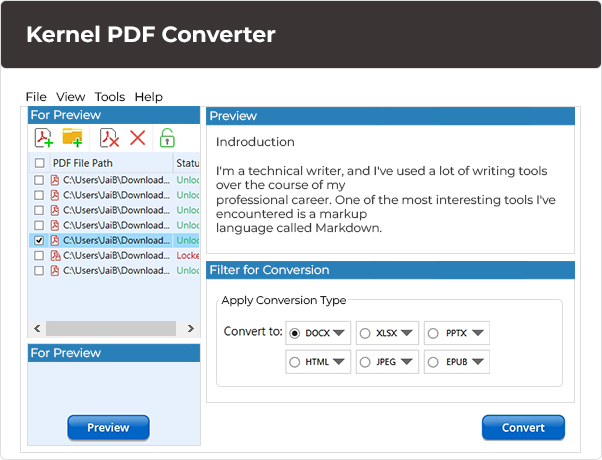The width and height of the screenshot is (602, 460).
Task: Click PDF icon of the Locked file row
Action: point(55,255)
